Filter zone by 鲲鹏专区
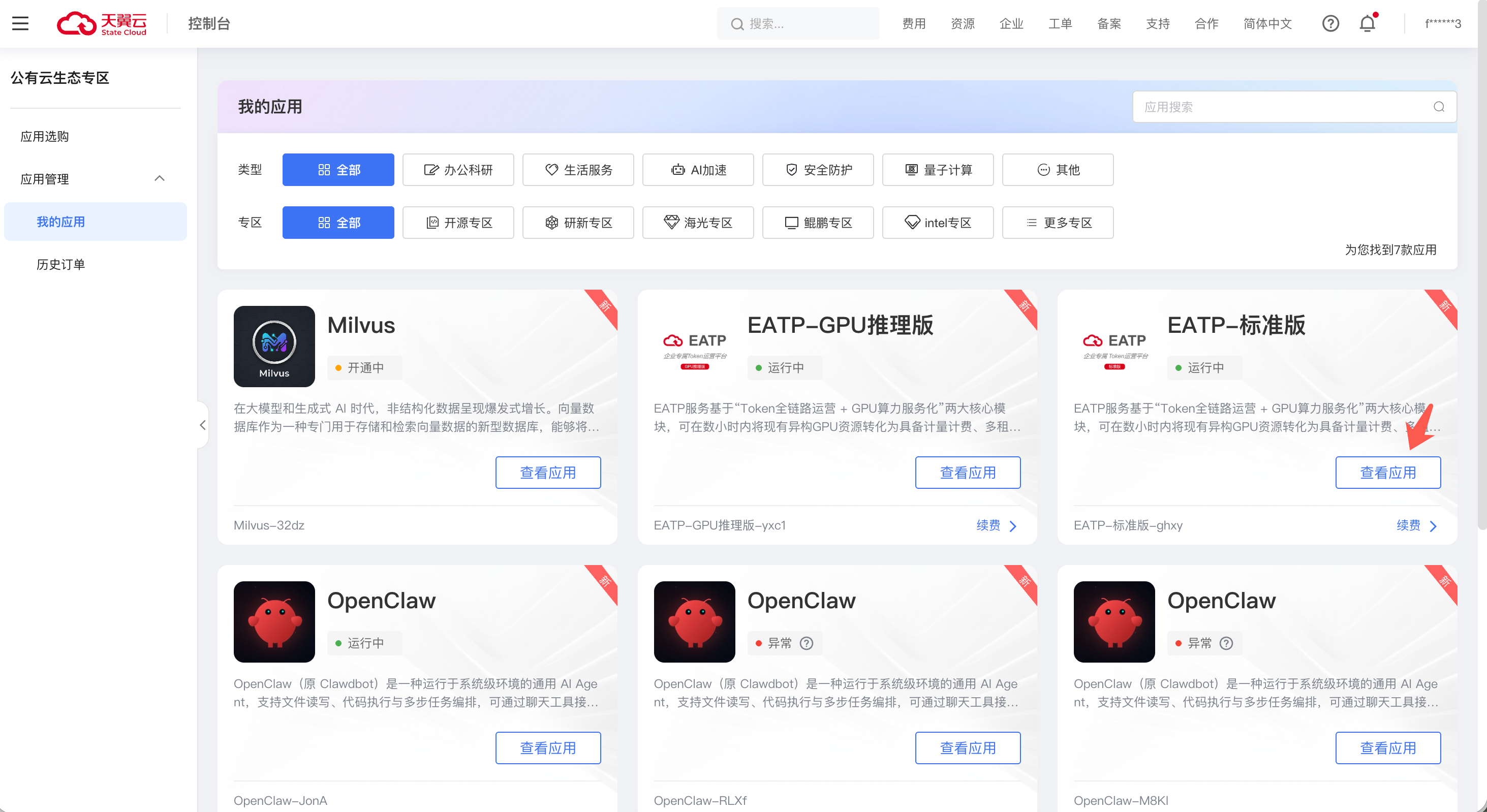1487x812 pixels. click(819, 222)
